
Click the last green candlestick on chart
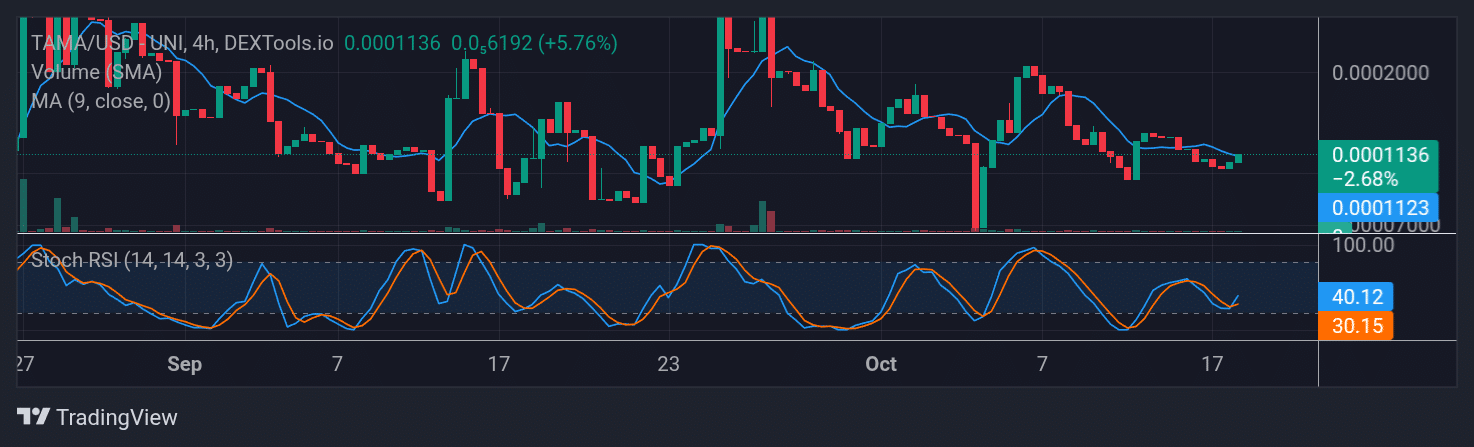[1238, 158]
